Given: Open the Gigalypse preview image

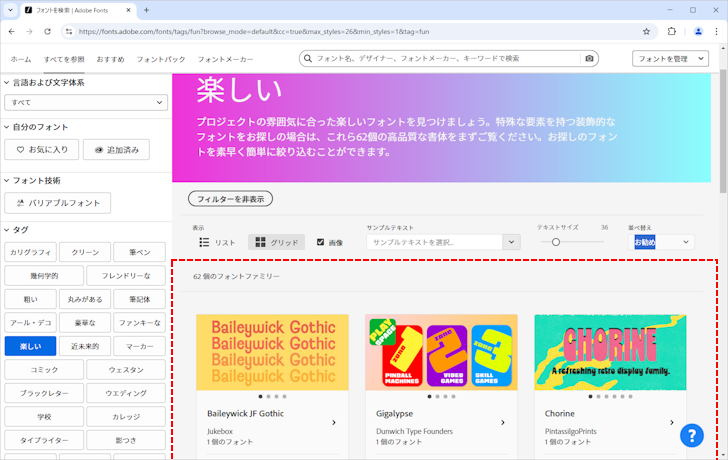Looking at the screenshot, I should 442,352.
